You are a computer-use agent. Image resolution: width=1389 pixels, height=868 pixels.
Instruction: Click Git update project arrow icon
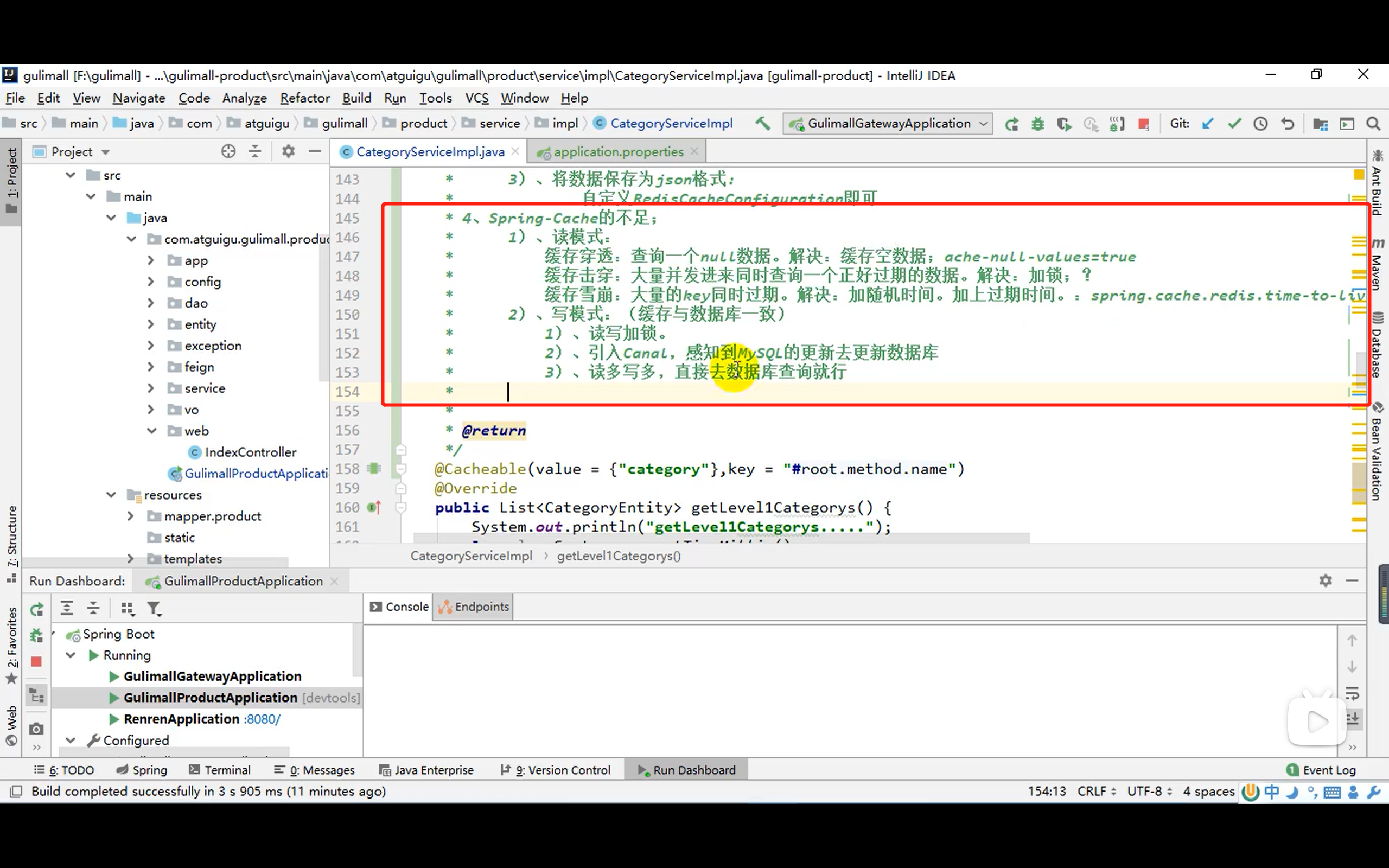[x=1208, y=124]
